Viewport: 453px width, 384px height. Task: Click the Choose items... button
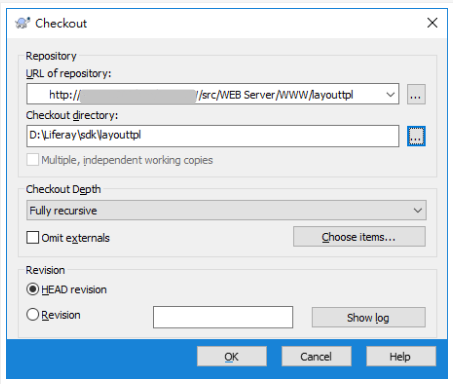tap(359, 237)
